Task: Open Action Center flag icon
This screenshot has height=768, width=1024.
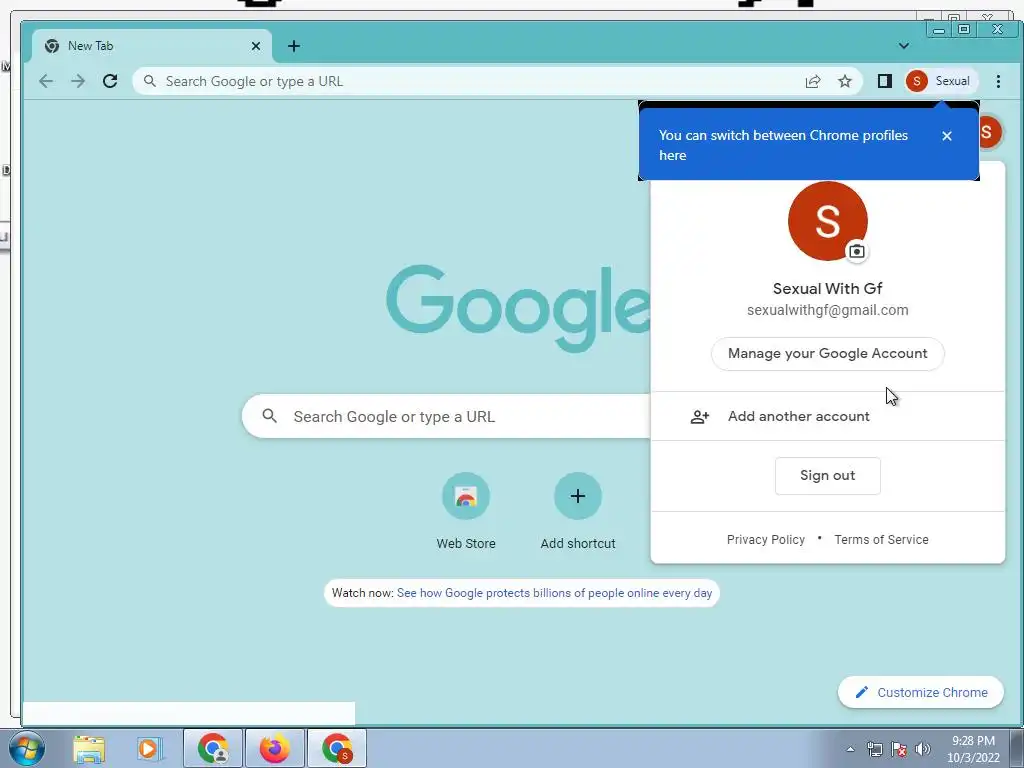Action: (899, 749)
